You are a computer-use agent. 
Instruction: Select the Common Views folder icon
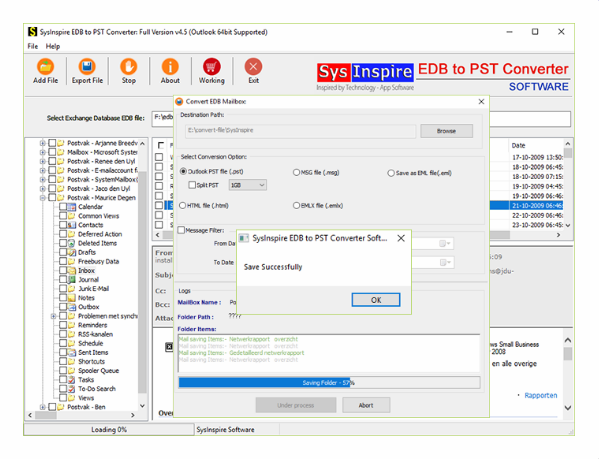(x=71, y=216)
